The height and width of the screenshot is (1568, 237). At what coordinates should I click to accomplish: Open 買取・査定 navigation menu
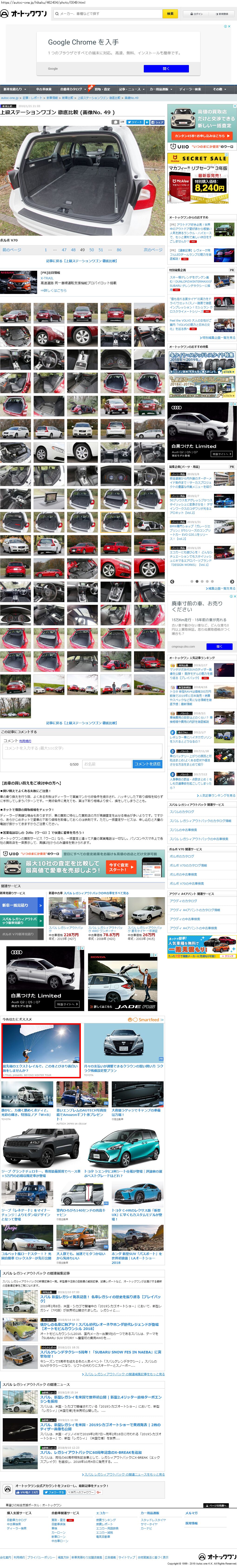point(102,89)
